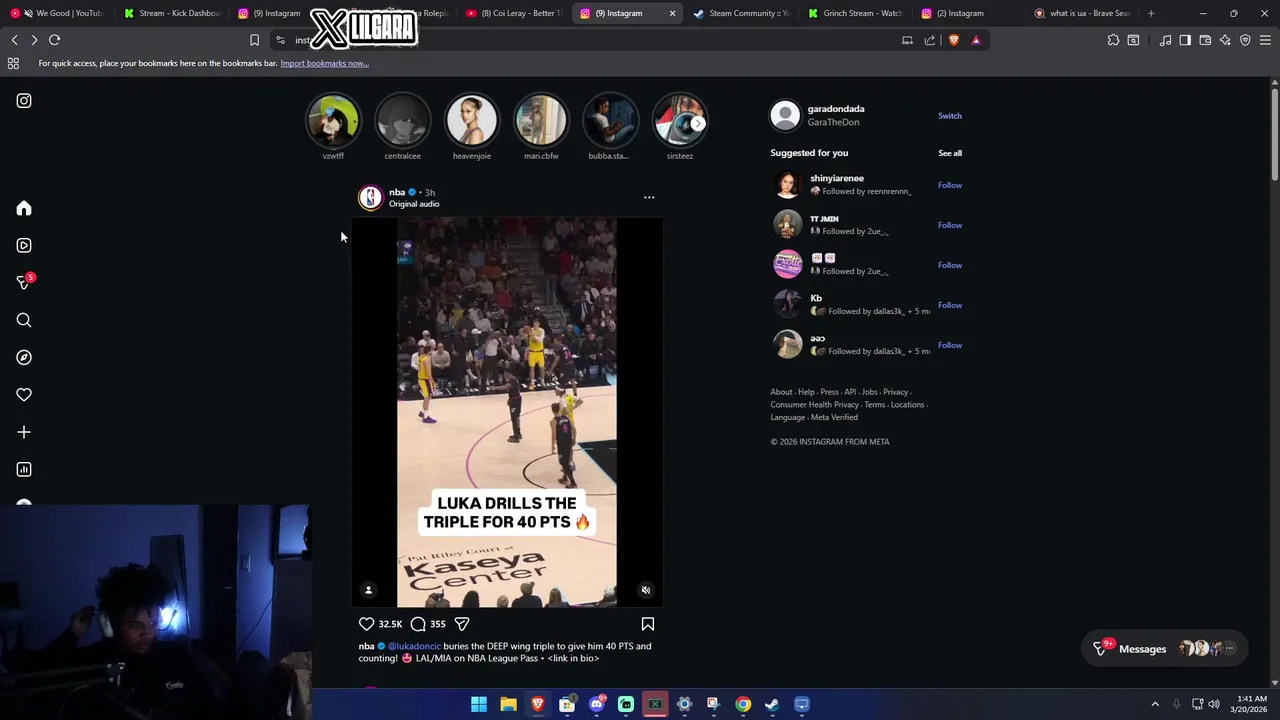Open Notifications heart icon in sidebar

[24, 395]
